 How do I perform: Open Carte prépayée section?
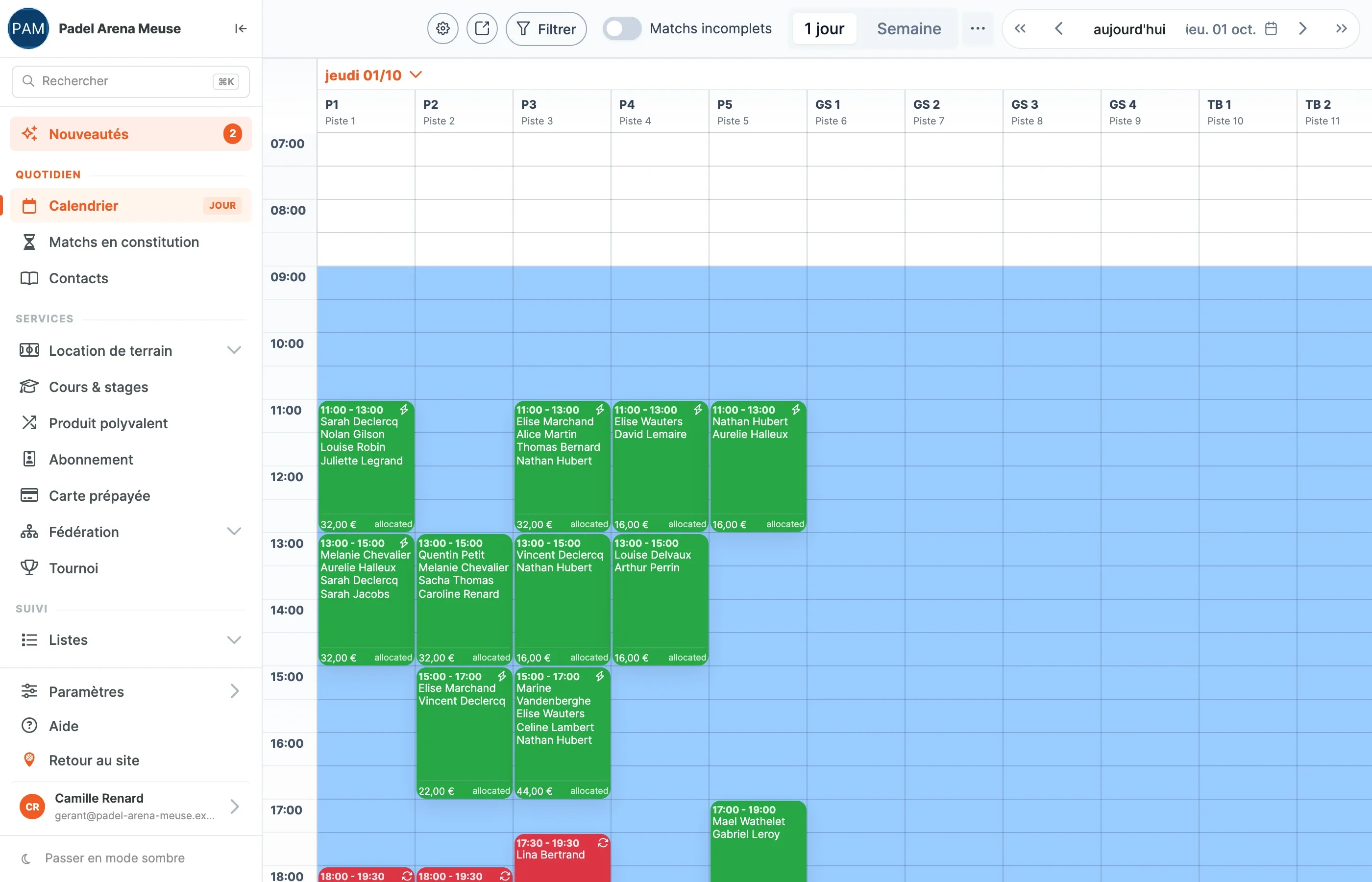(x=130, y=496)
